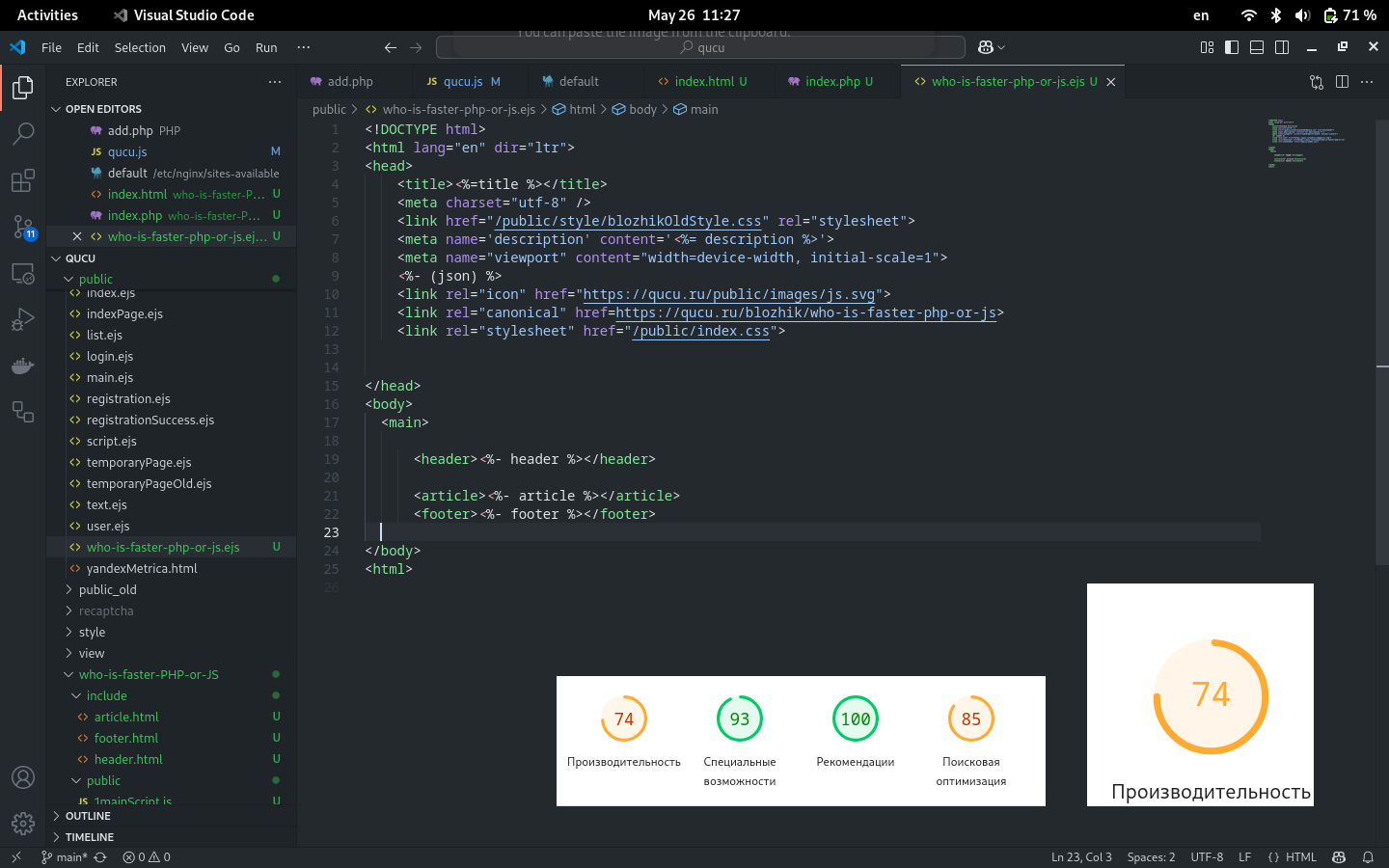Image resolution: width=1389 pixels, height=868 pixels.
Task: Go forward with the right arrow
Action: click(x=416, y=47)
